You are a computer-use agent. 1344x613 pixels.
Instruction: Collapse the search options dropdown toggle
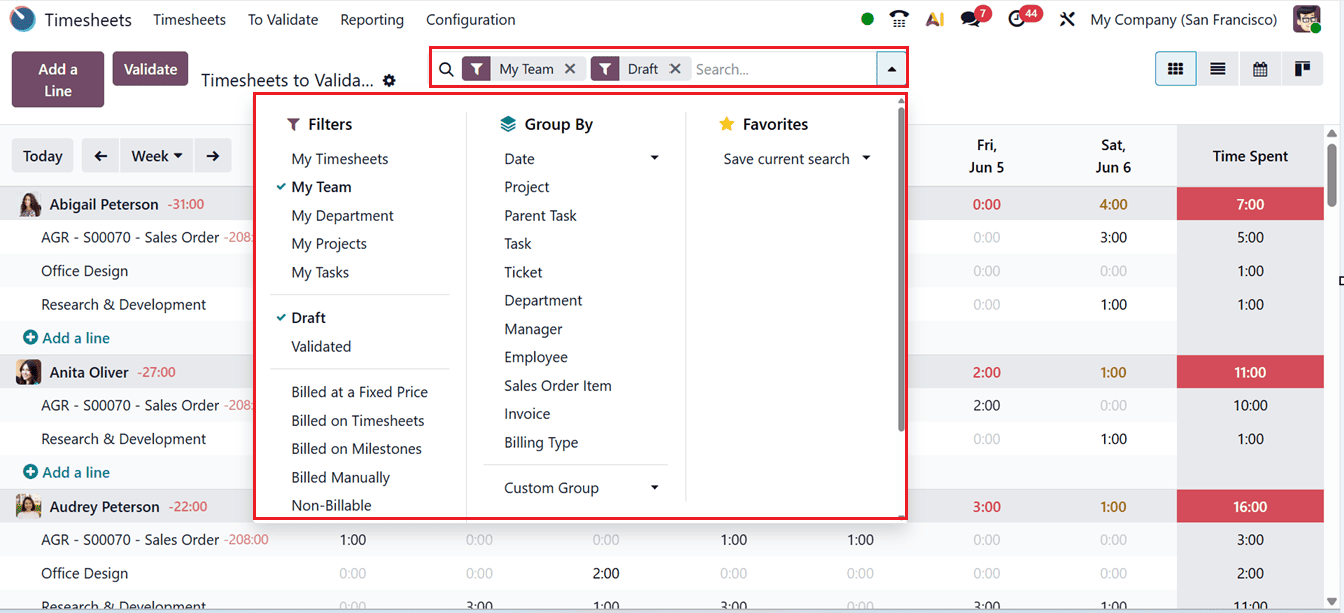pos(891,69)
